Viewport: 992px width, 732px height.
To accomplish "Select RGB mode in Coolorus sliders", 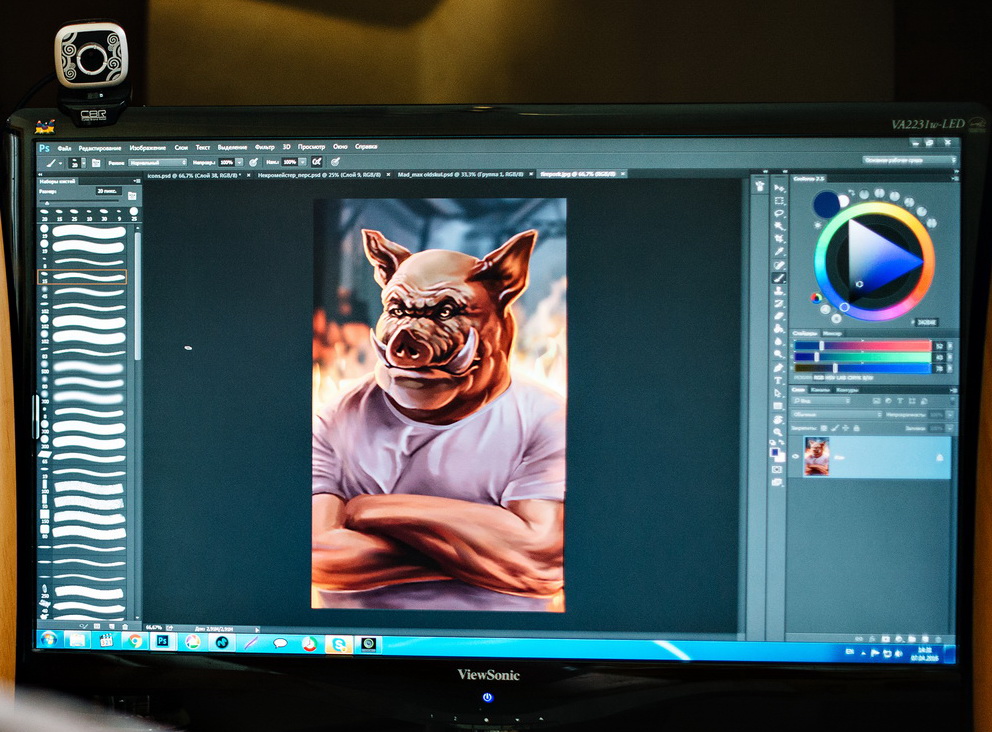I will coord(819,378).
